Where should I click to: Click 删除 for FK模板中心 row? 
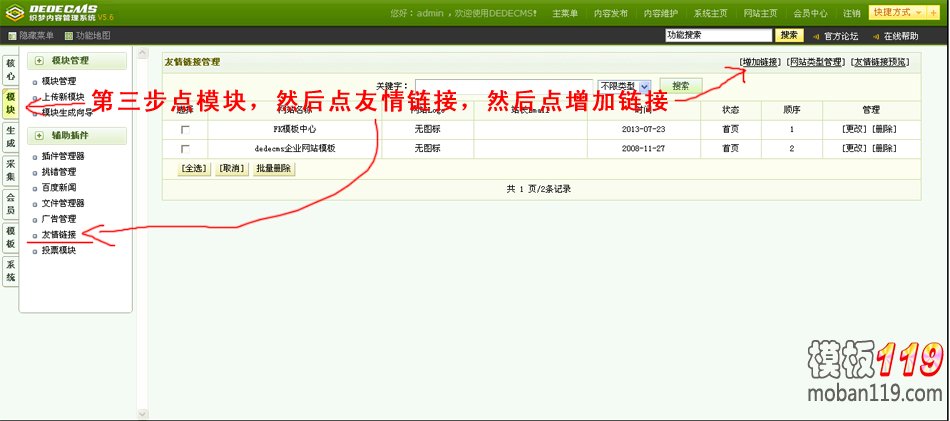(884, 130)
